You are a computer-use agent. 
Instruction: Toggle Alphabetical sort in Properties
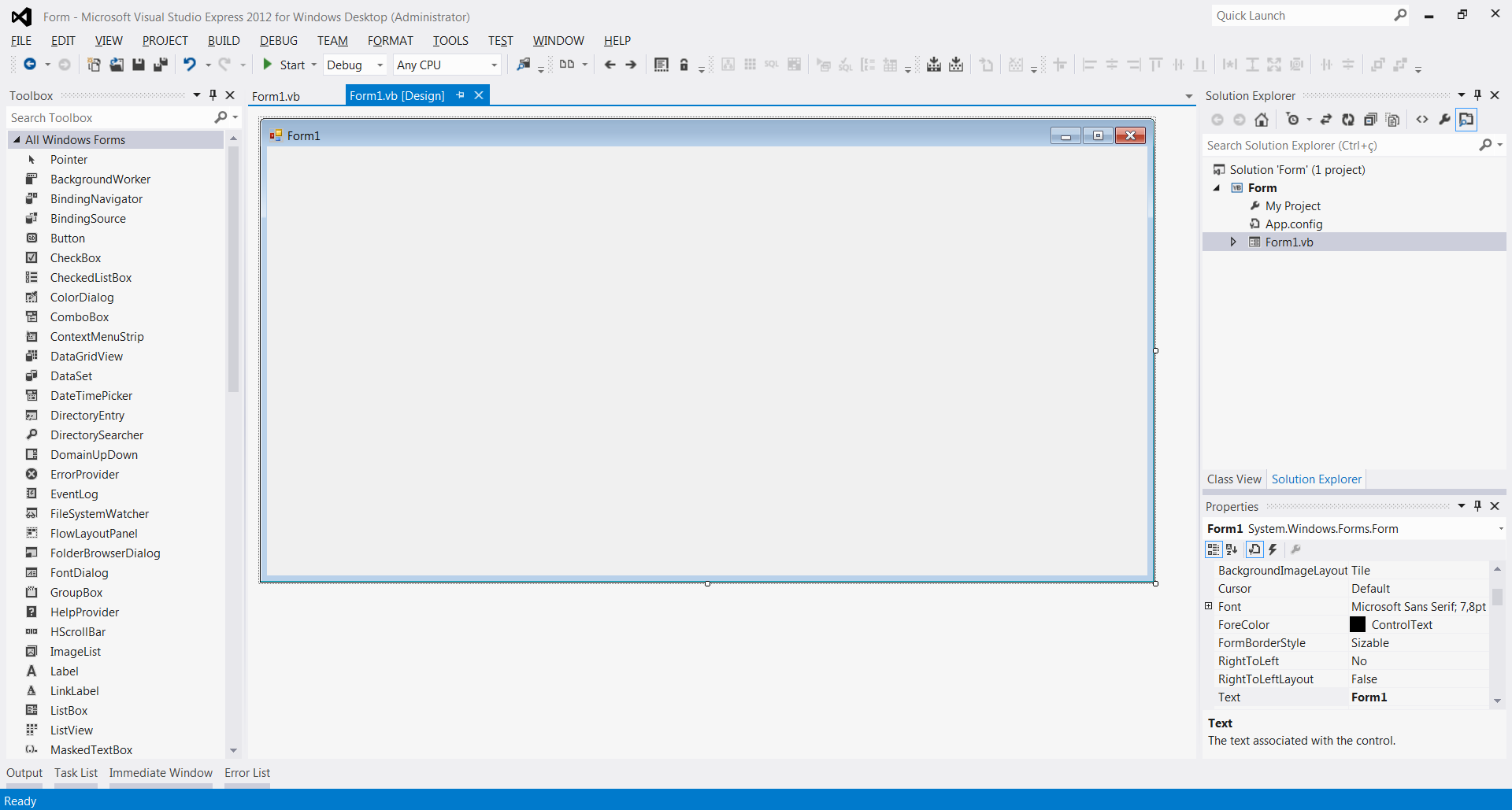(x=1232, y=549)
